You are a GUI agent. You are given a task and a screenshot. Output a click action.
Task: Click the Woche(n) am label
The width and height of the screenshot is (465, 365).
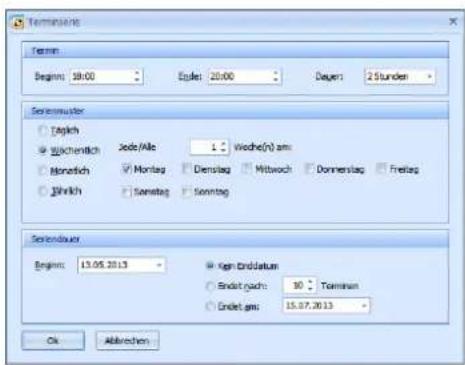263,147
